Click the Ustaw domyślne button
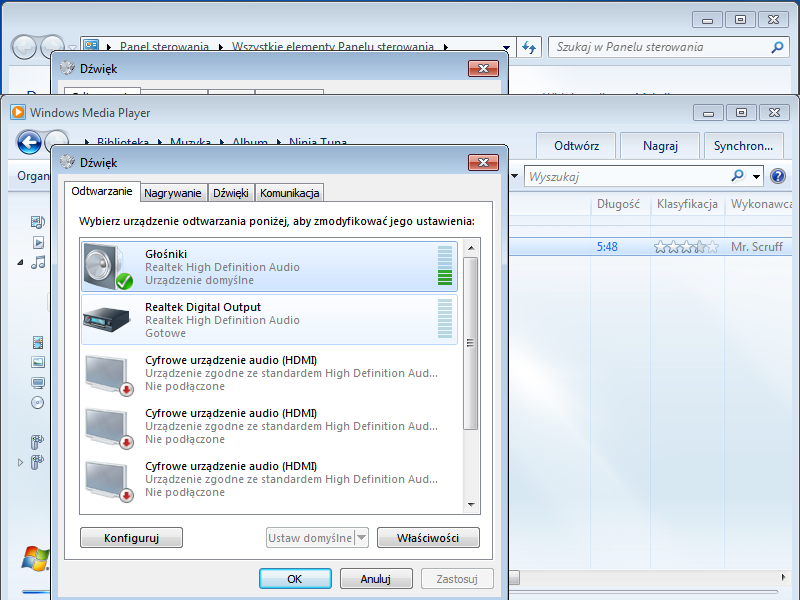Image resolution: width=800 pixels, height=600 pixels. click(310, 538)
